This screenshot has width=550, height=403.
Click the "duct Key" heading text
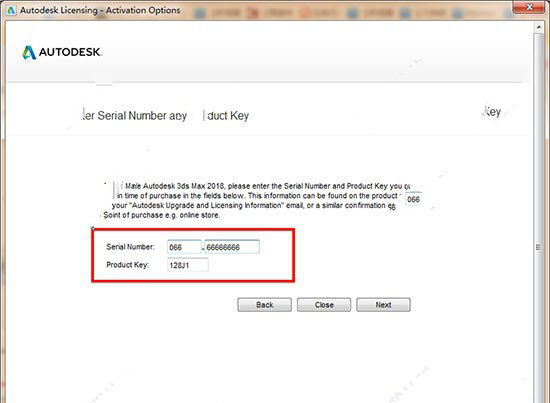pos(228,115)
